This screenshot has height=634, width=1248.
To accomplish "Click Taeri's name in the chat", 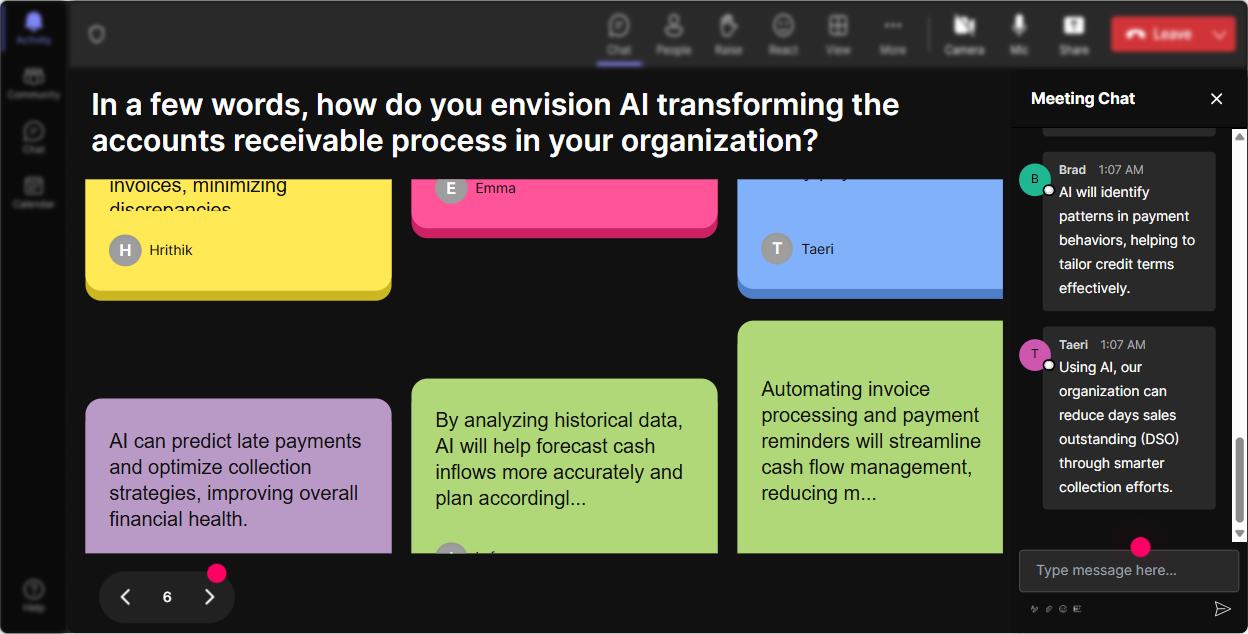I will pyautogui.click(x=1073, y=345).
